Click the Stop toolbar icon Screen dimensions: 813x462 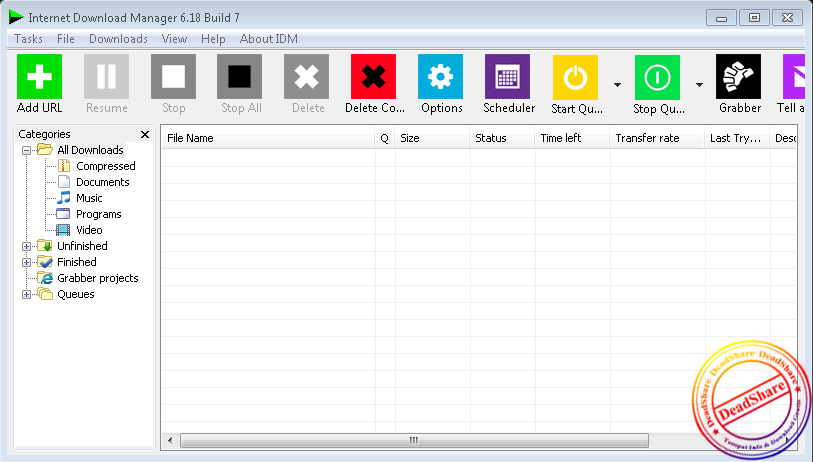173,77
